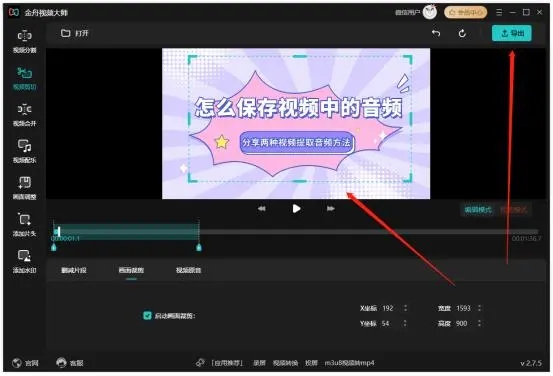The image size is (553, 376).
Task: Open the 投屏 screen cast link
Action: coord(311,363)
